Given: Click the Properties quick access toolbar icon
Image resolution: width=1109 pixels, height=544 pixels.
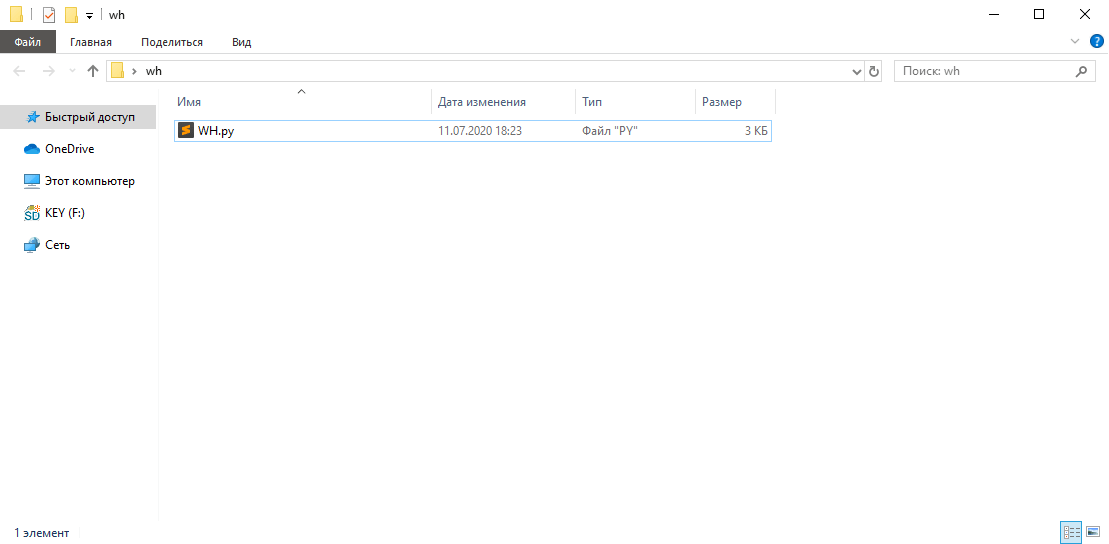Looking at the screenshot, I should [49, 15].
